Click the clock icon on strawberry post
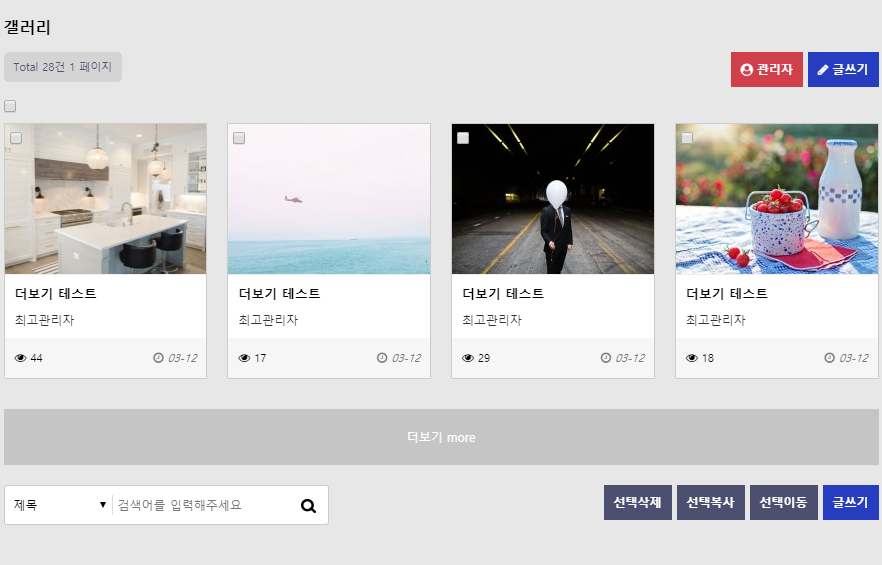 [829, 358]
